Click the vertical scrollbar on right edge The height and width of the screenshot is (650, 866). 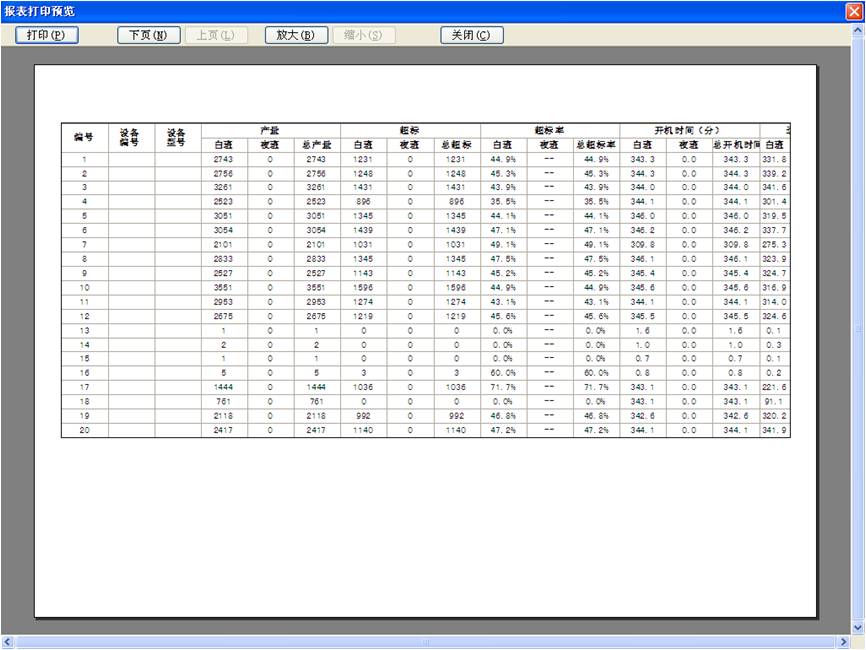click(x=858, y=330)
